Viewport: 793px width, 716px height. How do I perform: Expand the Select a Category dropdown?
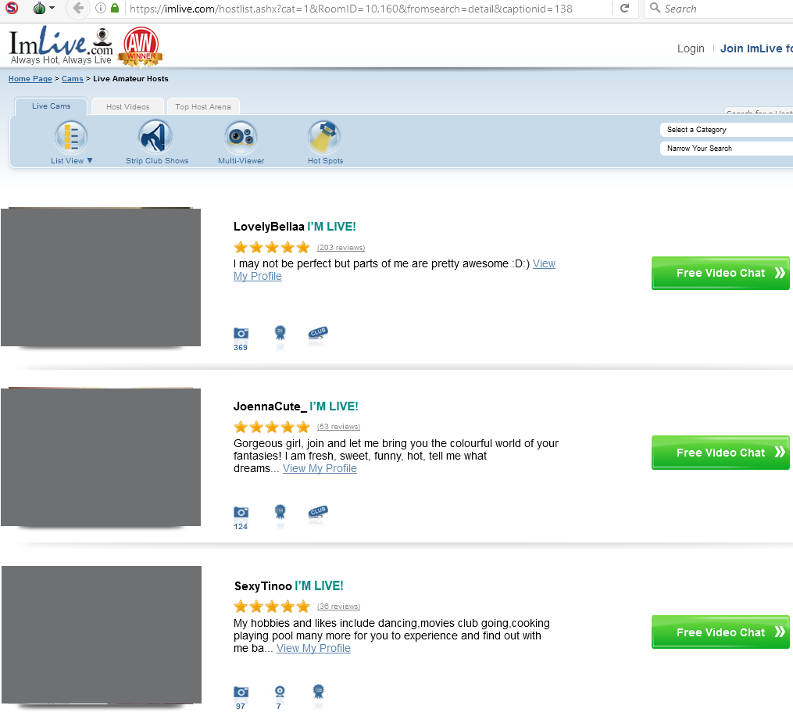tap(726, 130)
